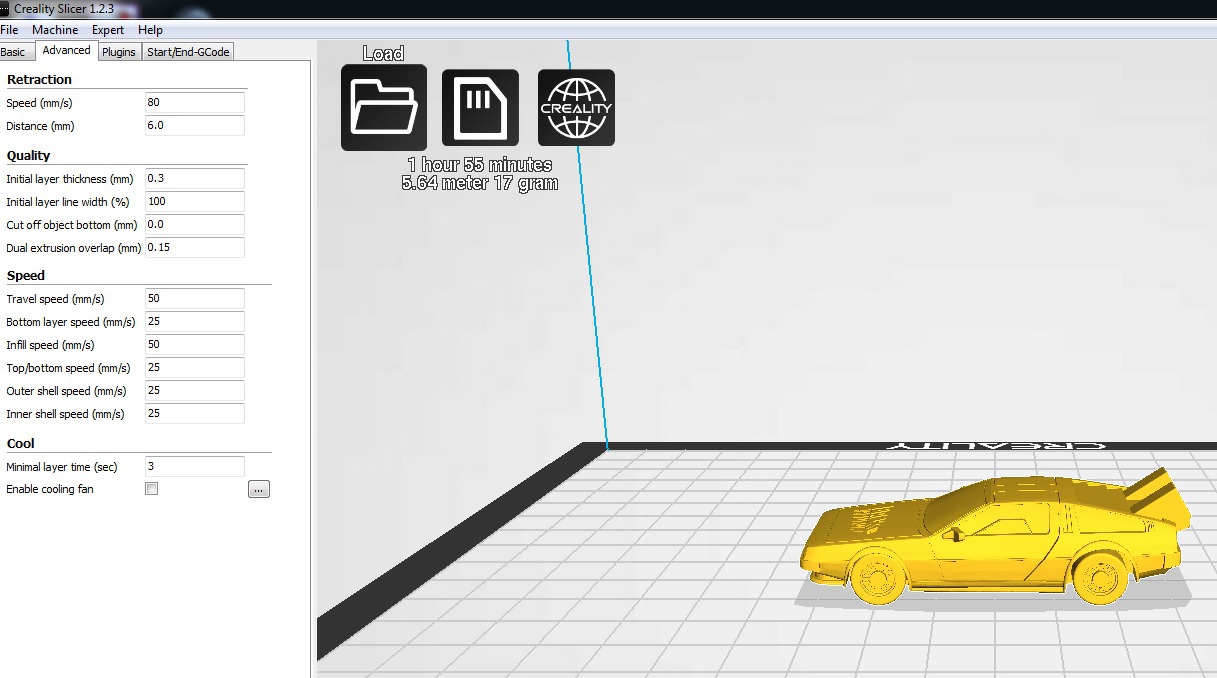The height and width of the screenshot is (678, 1217).
Task: Open the Creality website globe icon
Action: (x=576, y=108)
